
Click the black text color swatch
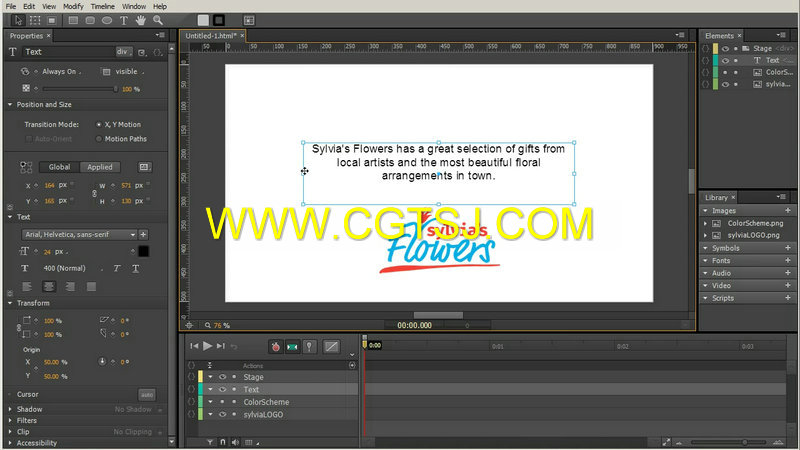(x=143, y=251)
